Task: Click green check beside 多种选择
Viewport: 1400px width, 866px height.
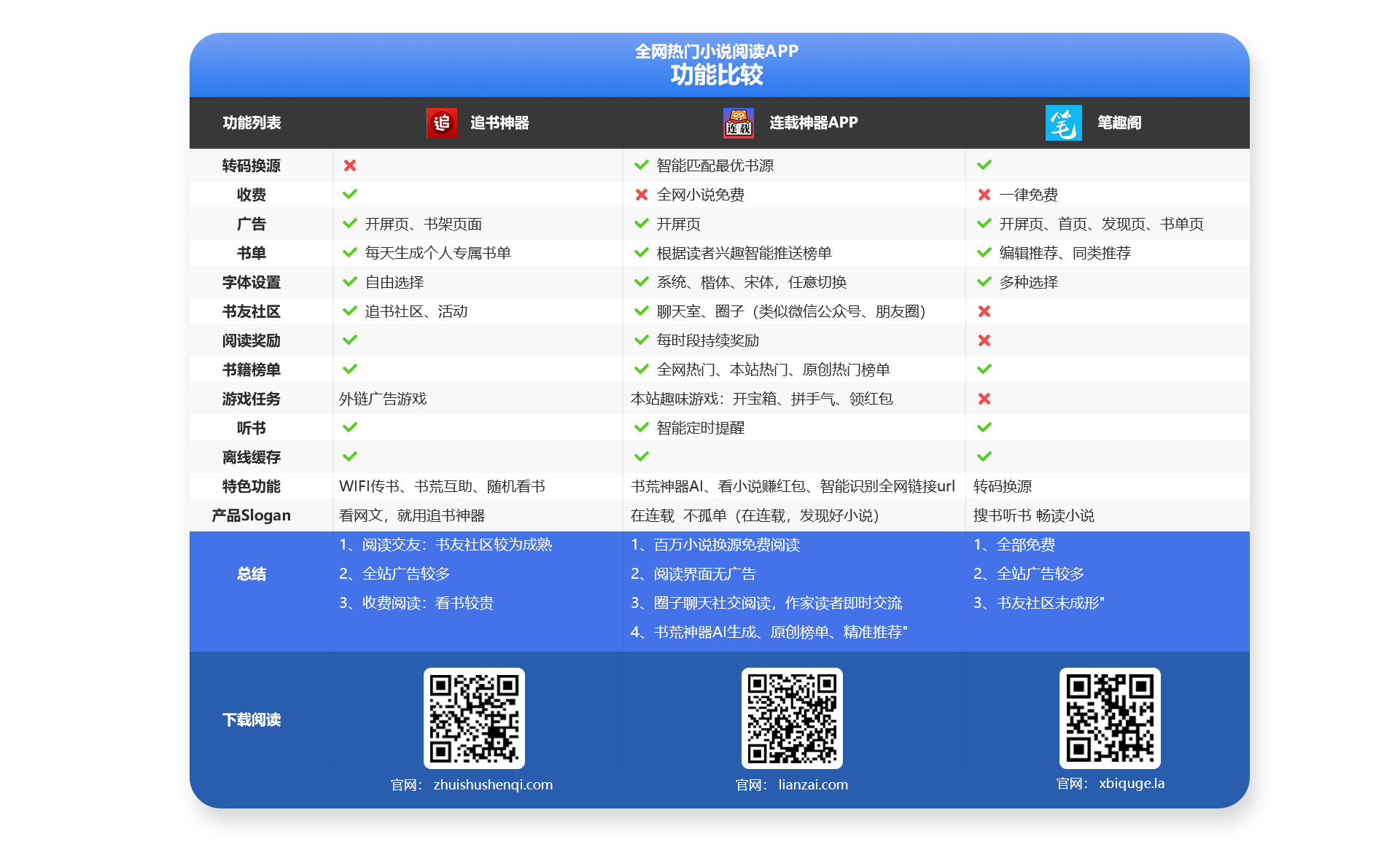Action: (984, 282)
